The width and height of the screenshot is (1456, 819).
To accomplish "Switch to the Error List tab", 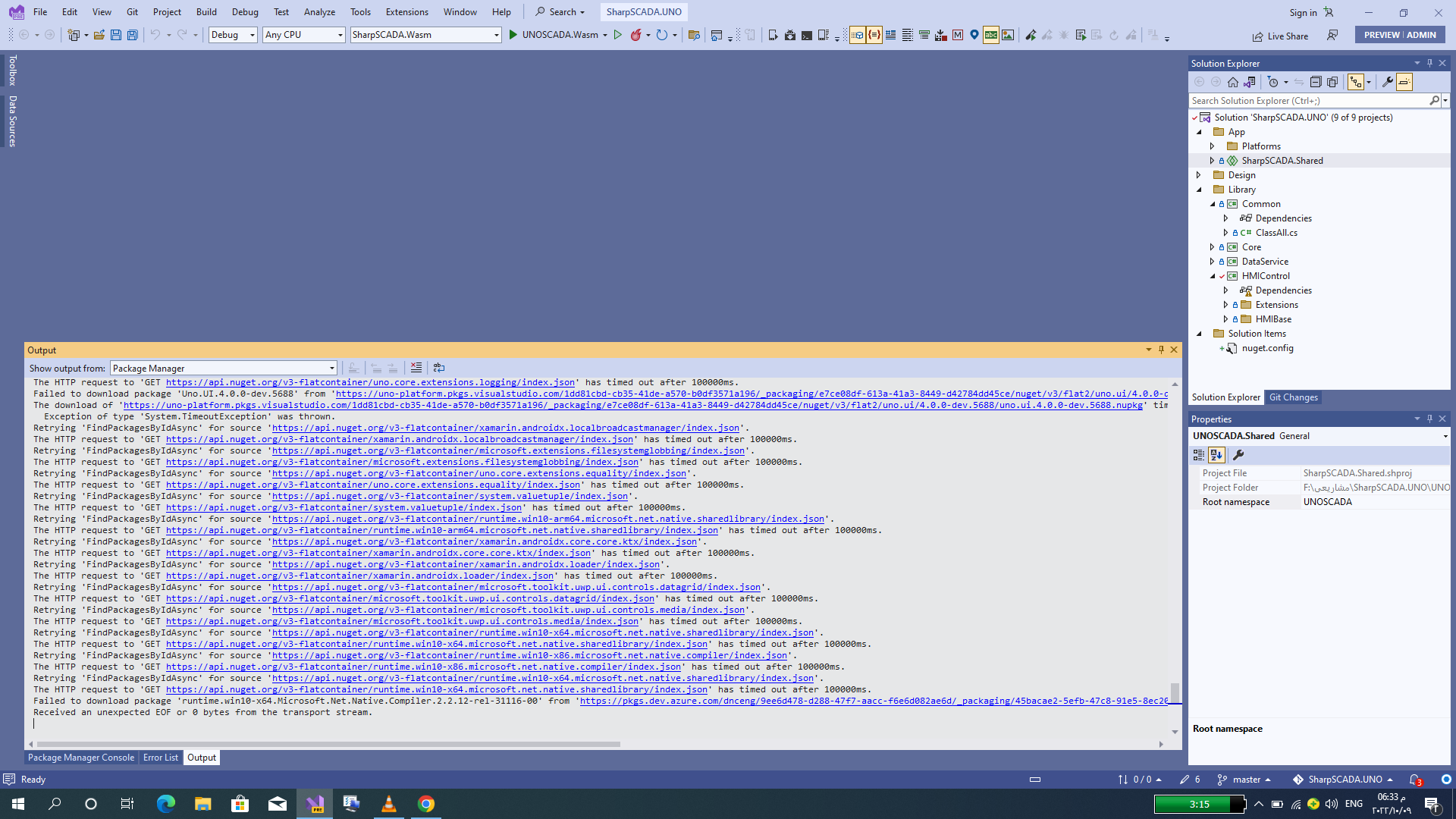I will point(161,758).
